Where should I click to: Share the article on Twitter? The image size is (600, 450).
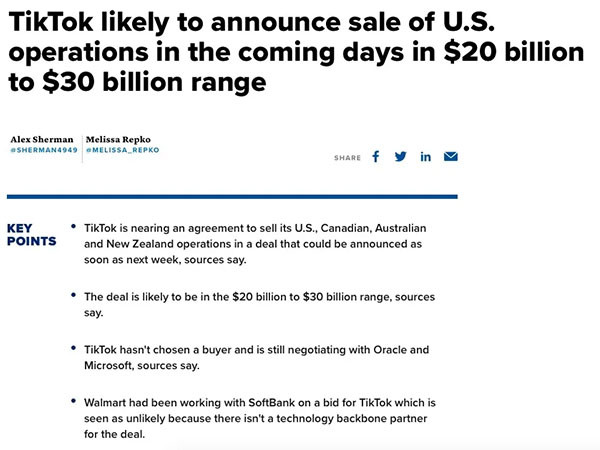click(400, 157)
